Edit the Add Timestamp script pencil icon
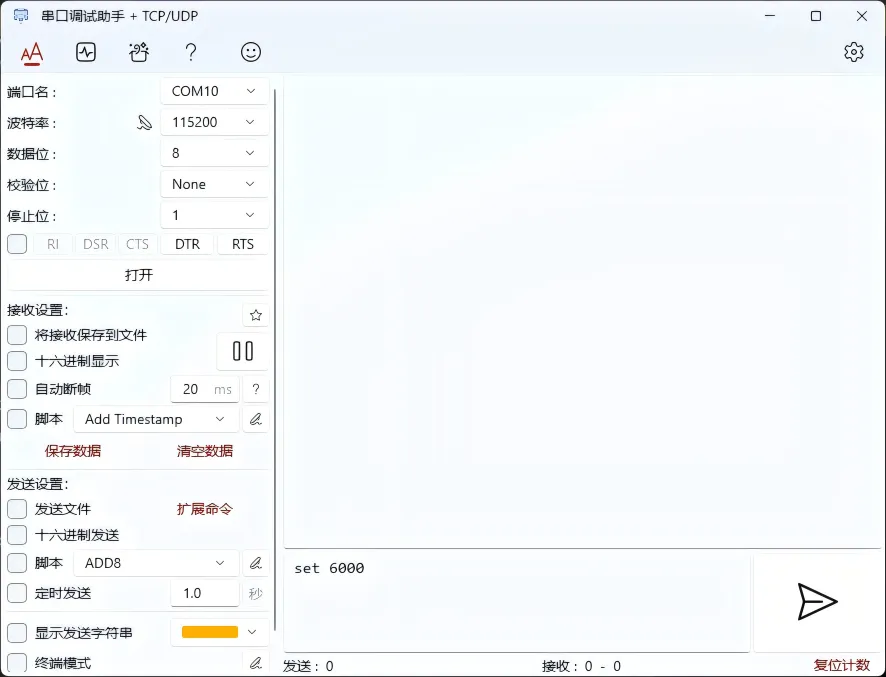Image resolution: width=886 pixels, height=677 pixels. tap(256, 419)
